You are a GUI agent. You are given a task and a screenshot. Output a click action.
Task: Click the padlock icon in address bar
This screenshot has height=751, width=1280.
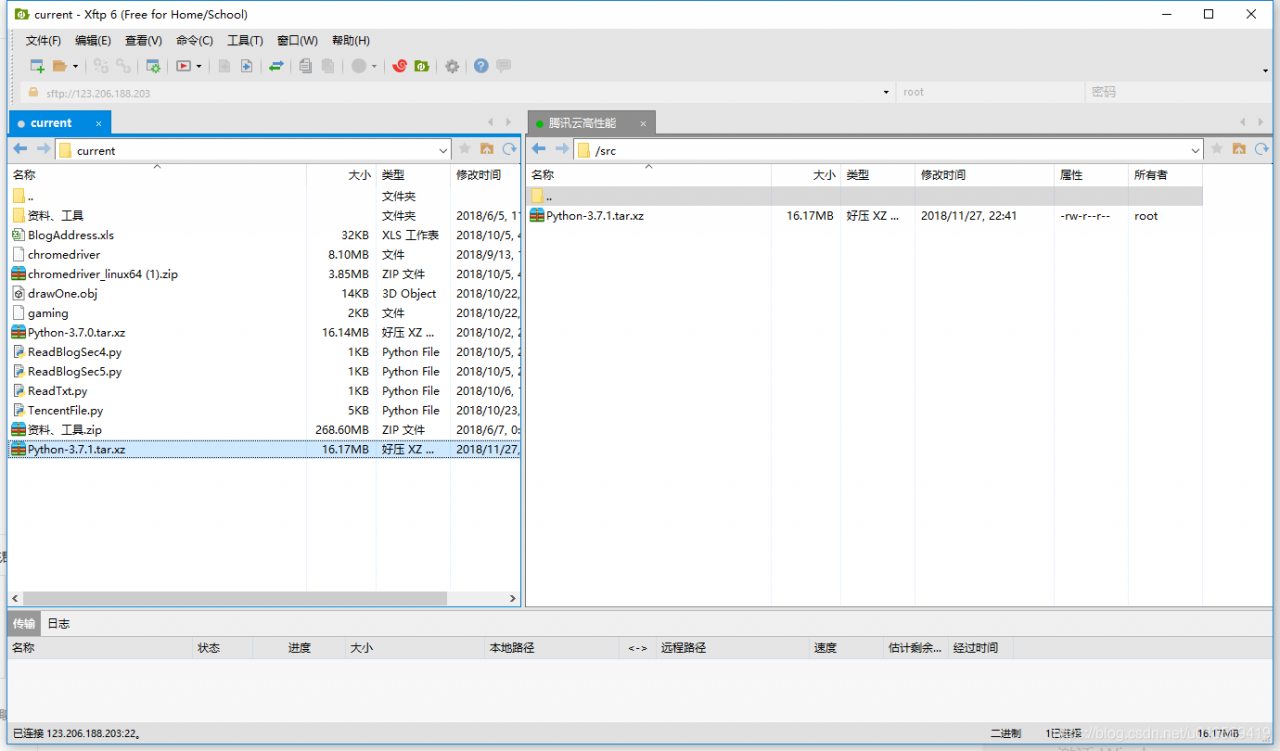(x=33, y=92)
